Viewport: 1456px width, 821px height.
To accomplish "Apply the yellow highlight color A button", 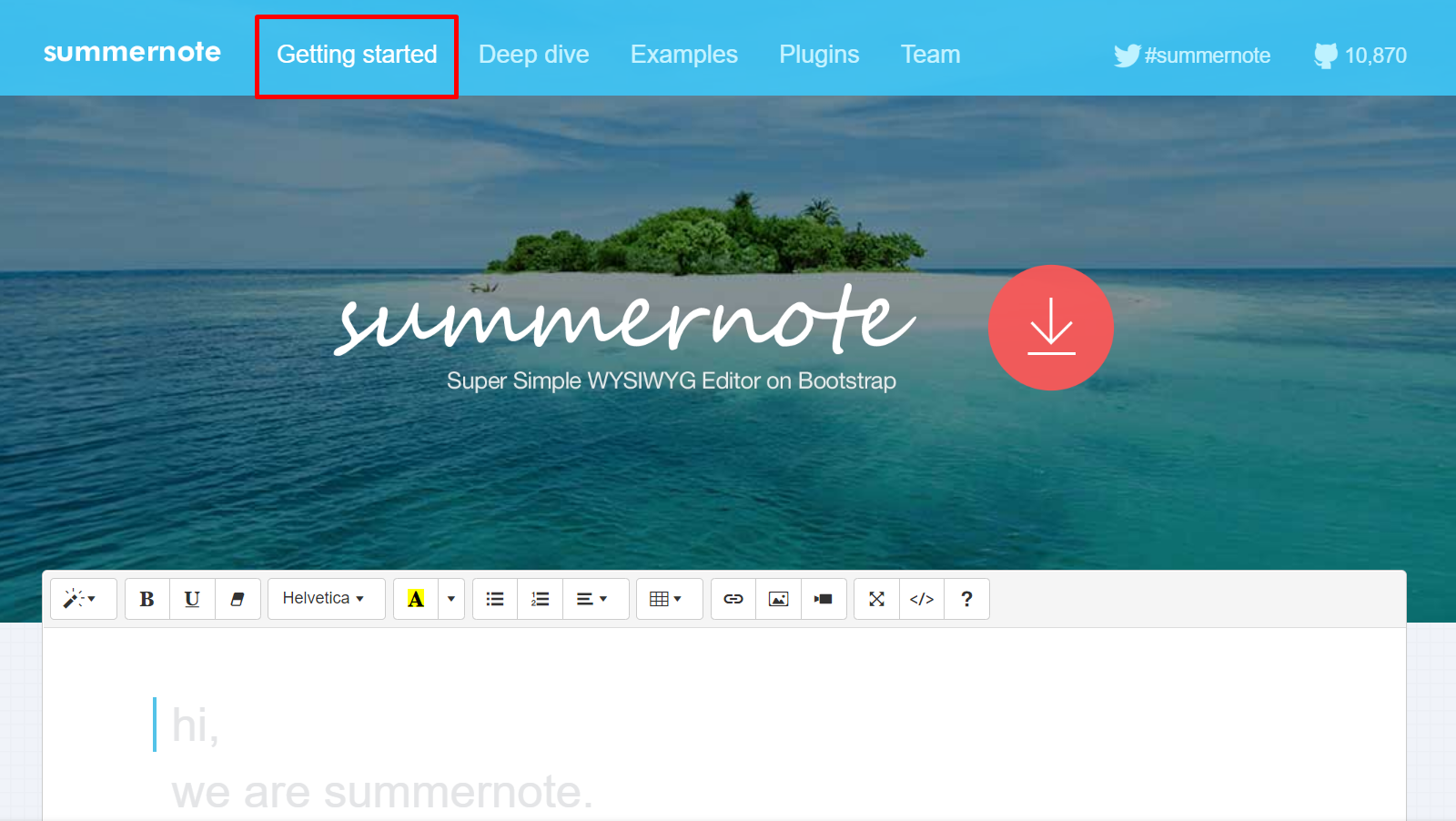I will pyautogui.click(x=416, y=599).
